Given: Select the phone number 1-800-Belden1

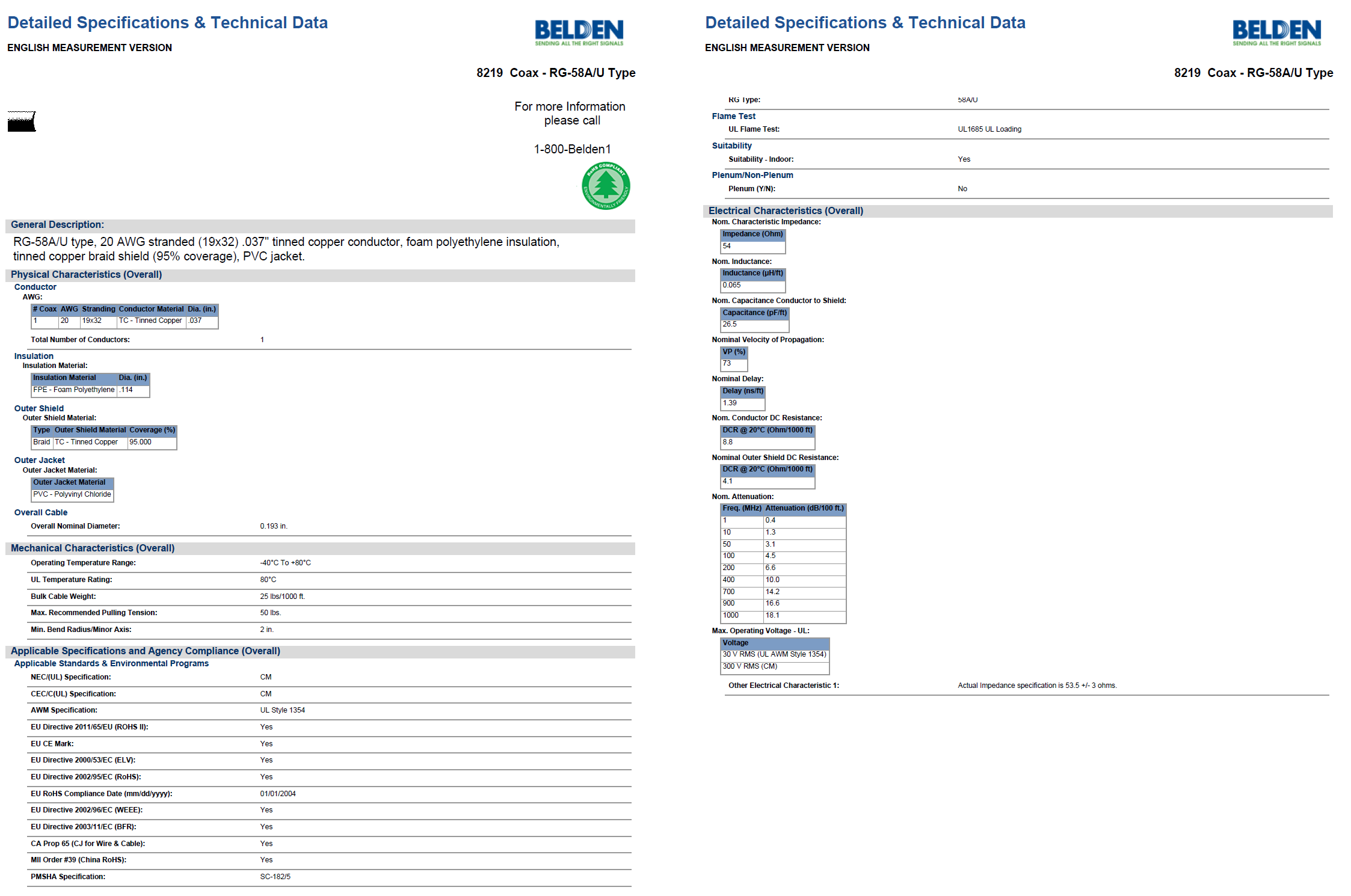Looking at the screenshot, I should point(572,149).
